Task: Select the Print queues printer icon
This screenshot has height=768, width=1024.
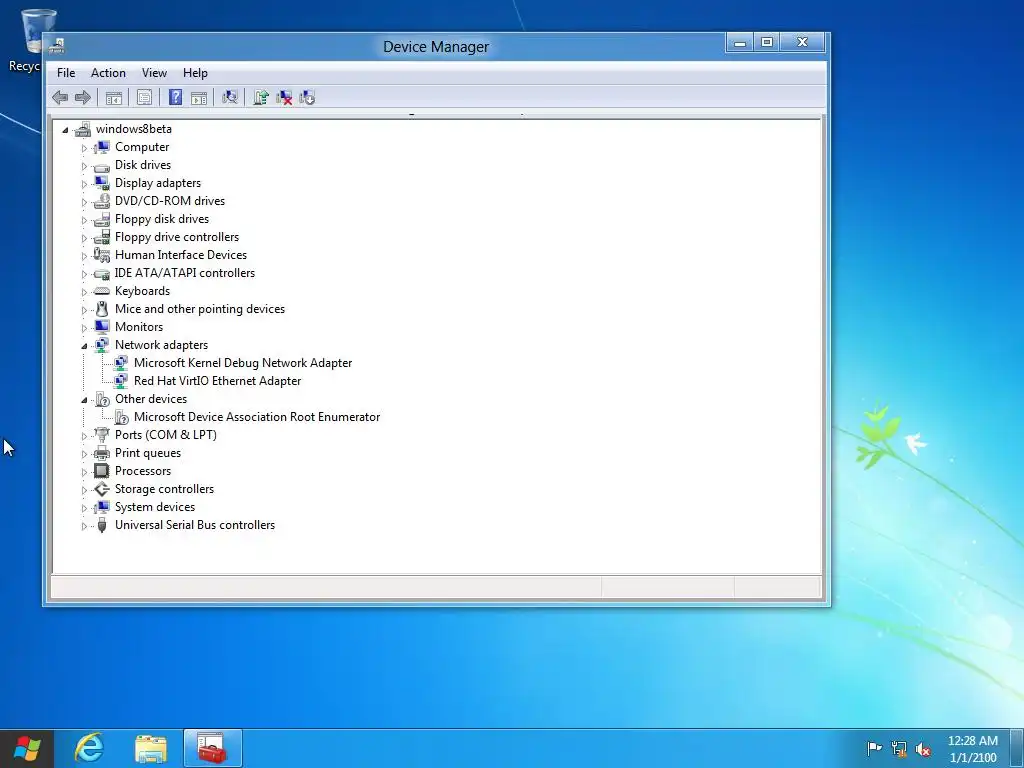Action: (102, 453)
